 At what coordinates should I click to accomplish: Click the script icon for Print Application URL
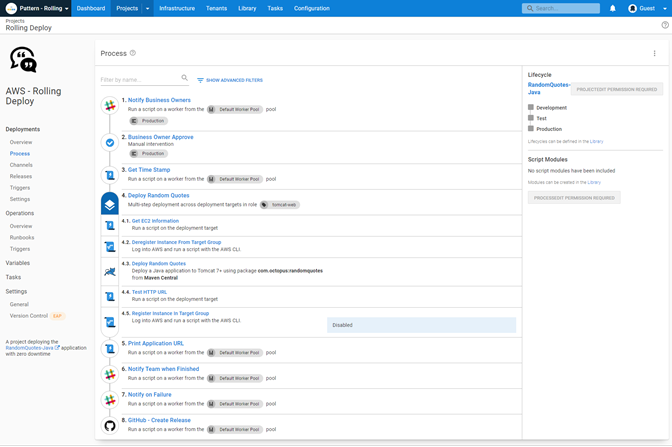pos(110,349)
